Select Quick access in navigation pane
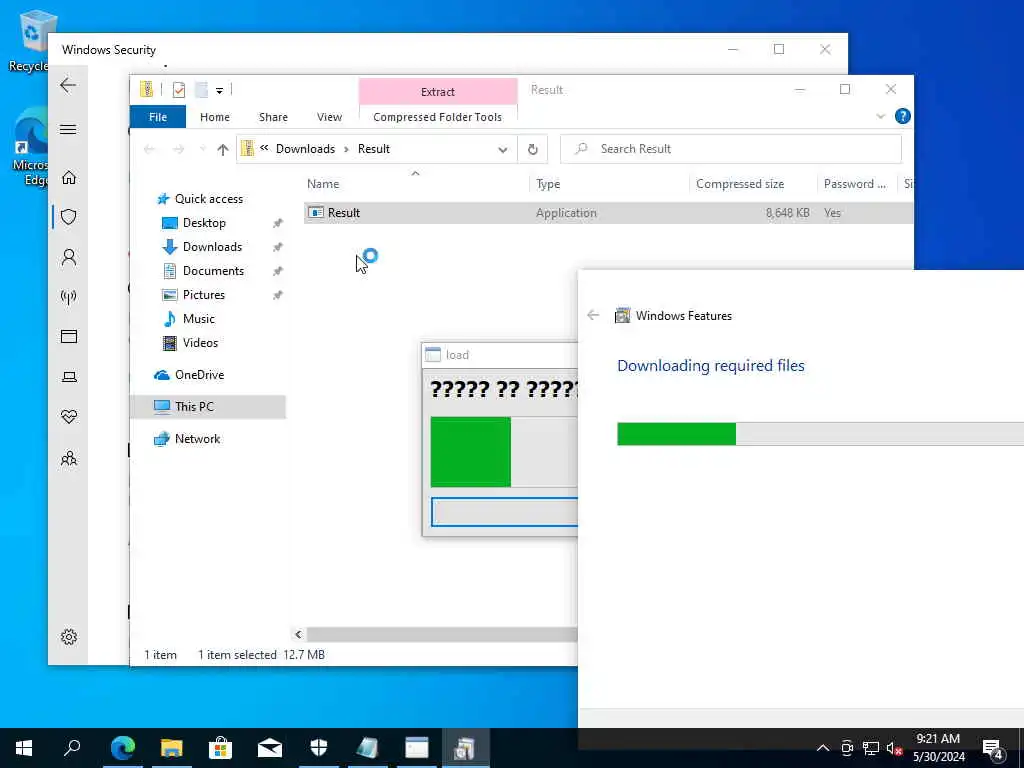Screen dimensions: 1024x768 coord(208,199)
